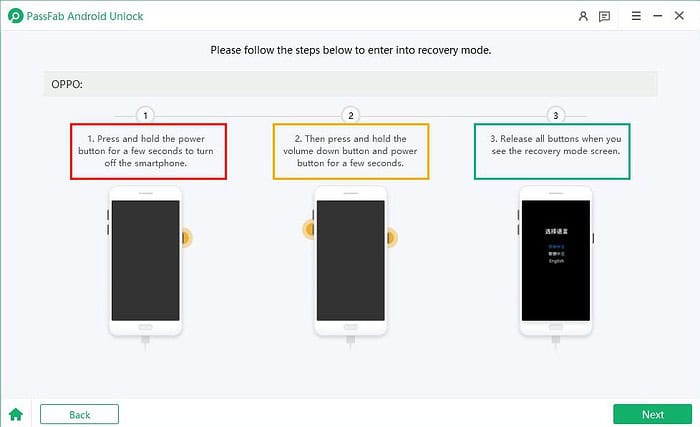This screenshot has height=427, width=700.
Task: Click the green home icon
Action: point(15,414)
